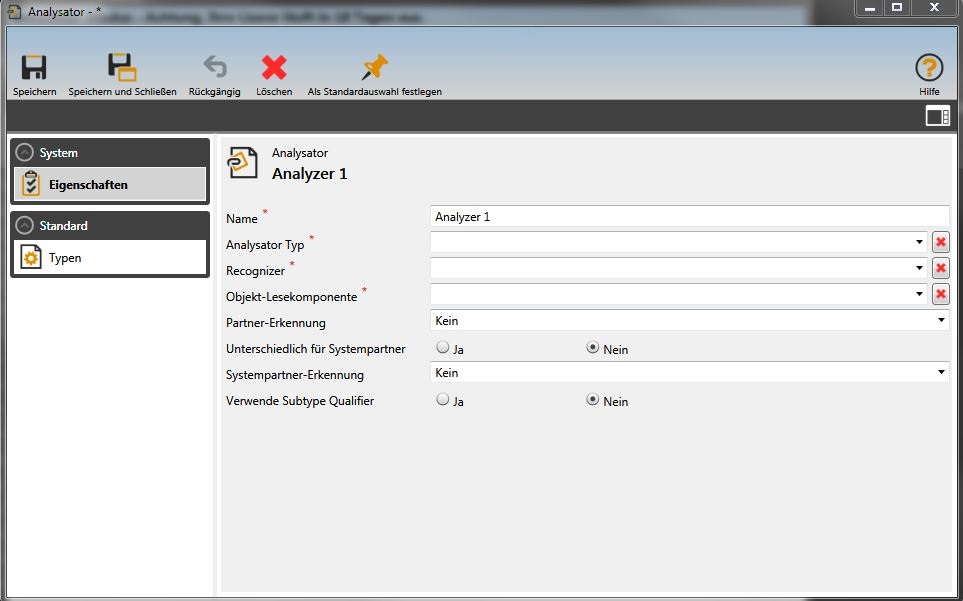
Task: Choose Ja for Verwende Subtype Qualifier
Action: coord(443,400)
